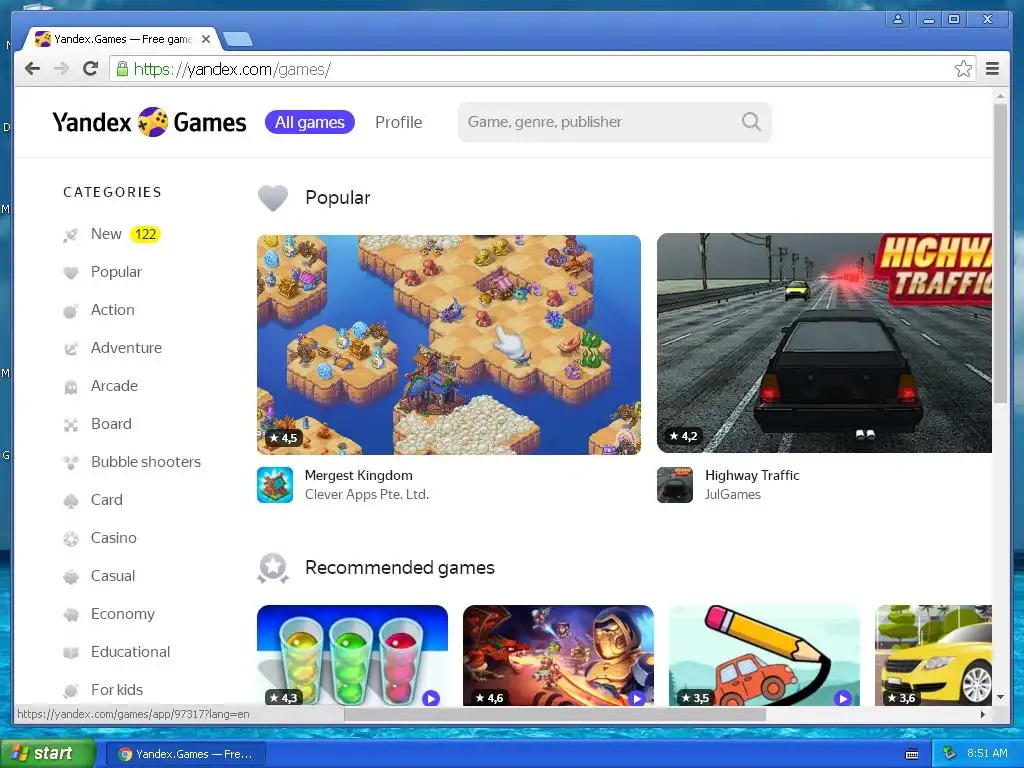Open the Bubble shooters category link
The width and height of the screenshot is (1024, 768).
[x=146, y=462]
